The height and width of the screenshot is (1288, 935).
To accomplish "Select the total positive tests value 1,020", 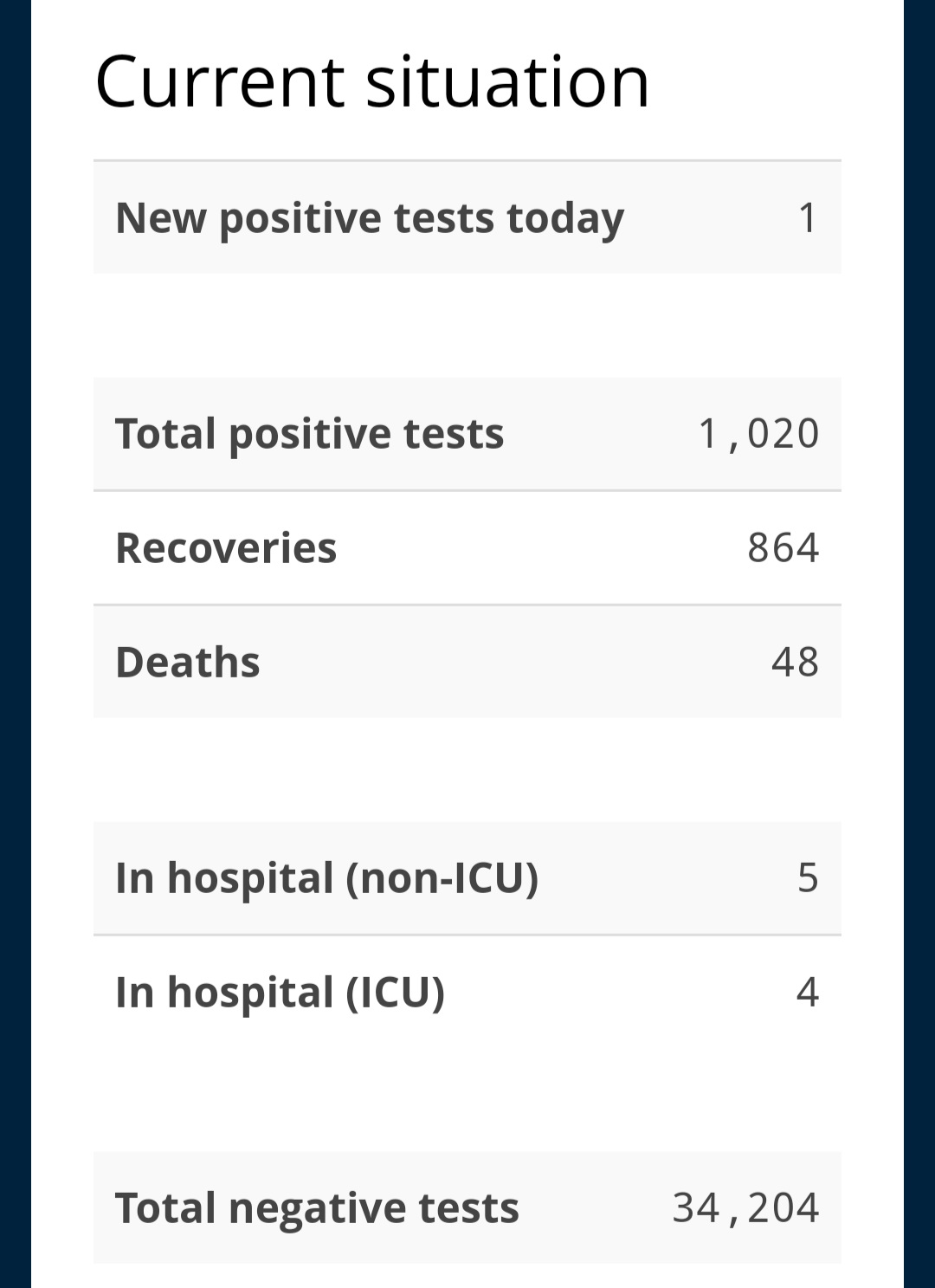I will click(759, 434).
